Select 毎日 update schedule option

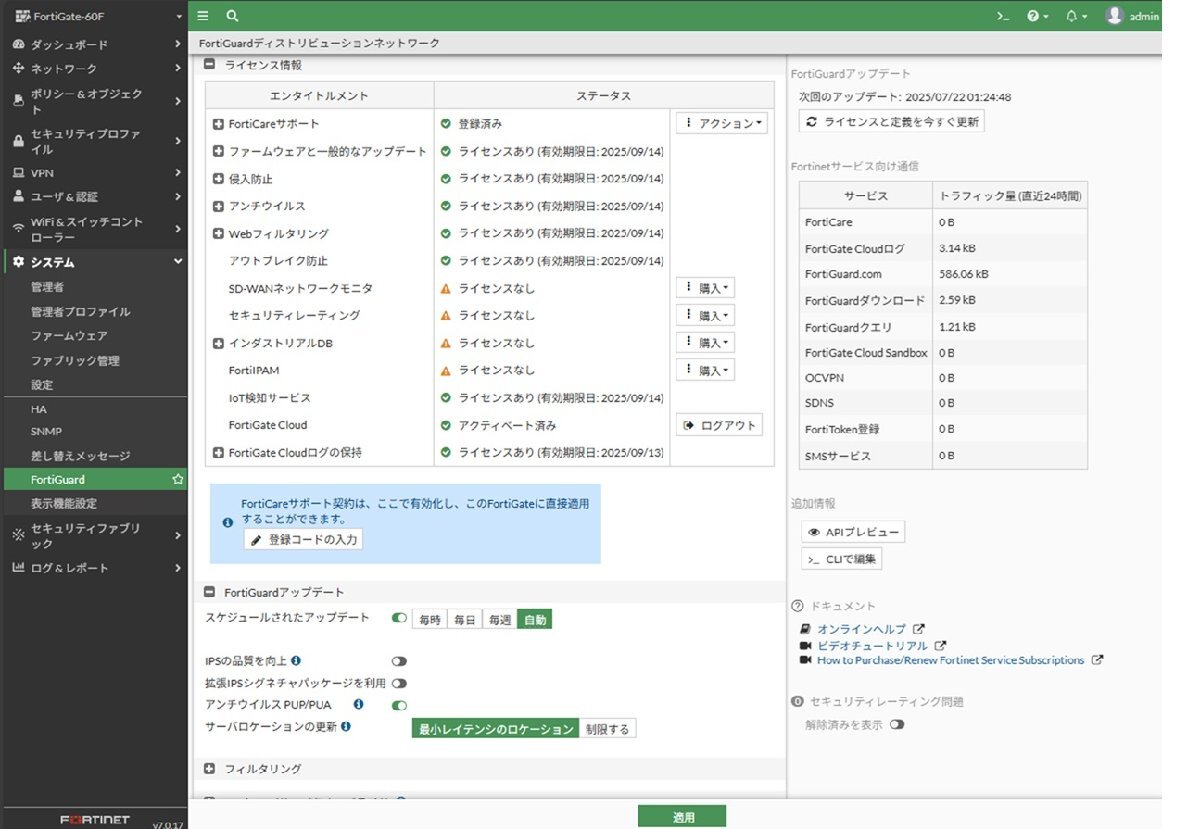point(464,620)
